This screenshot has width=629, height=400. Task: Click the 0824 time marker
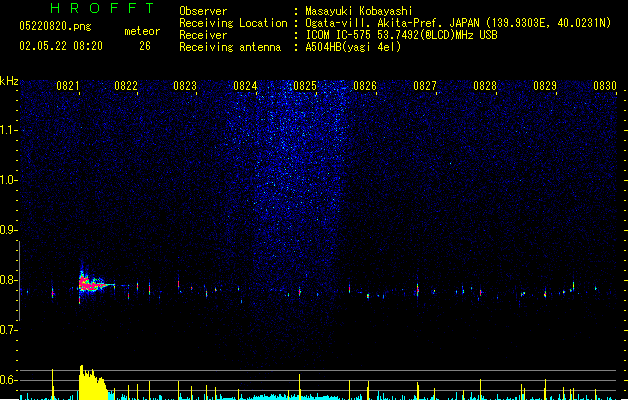pos(245,86)
